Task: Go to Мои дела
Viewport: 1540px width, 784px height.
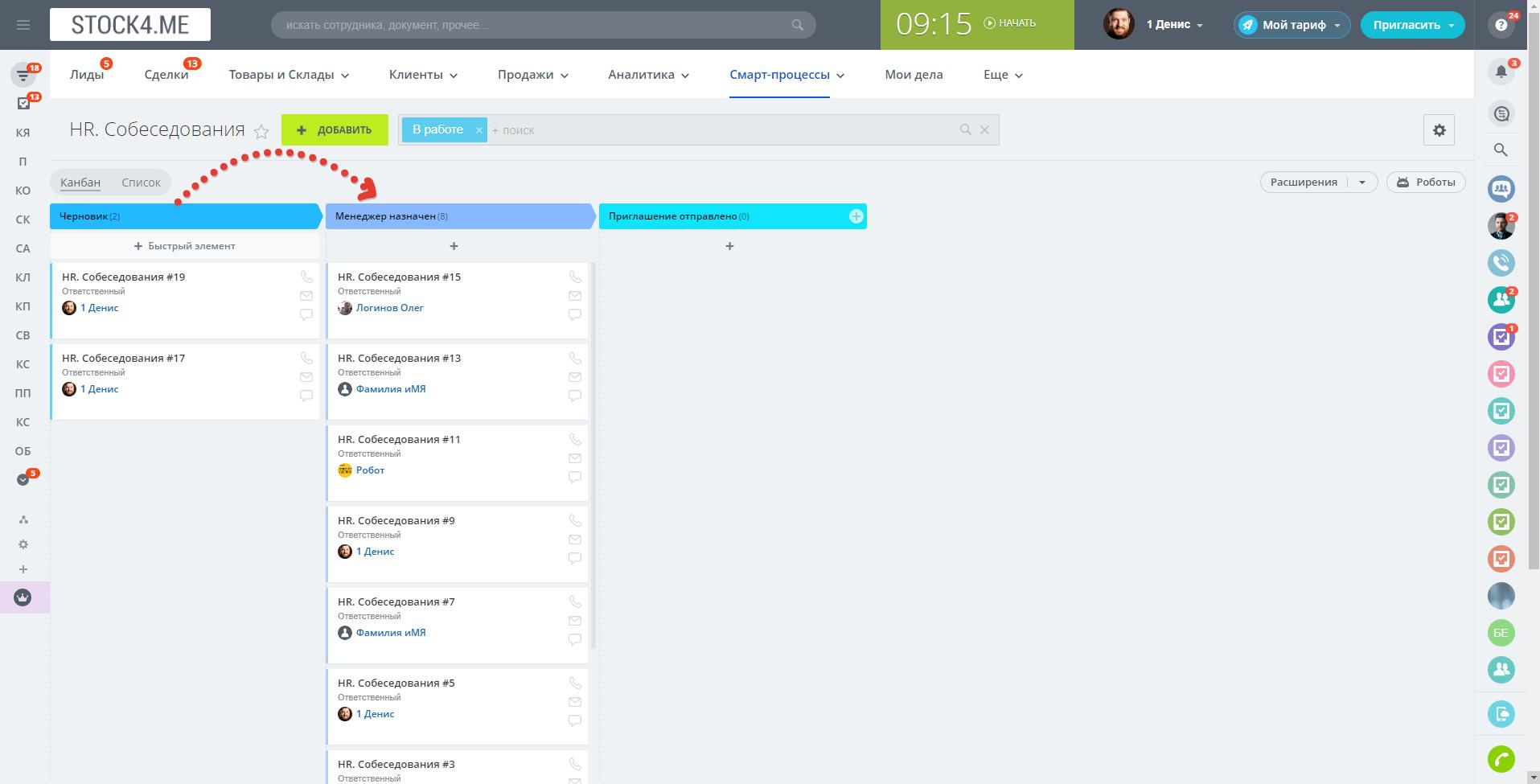Action: [x=914, y=75]
